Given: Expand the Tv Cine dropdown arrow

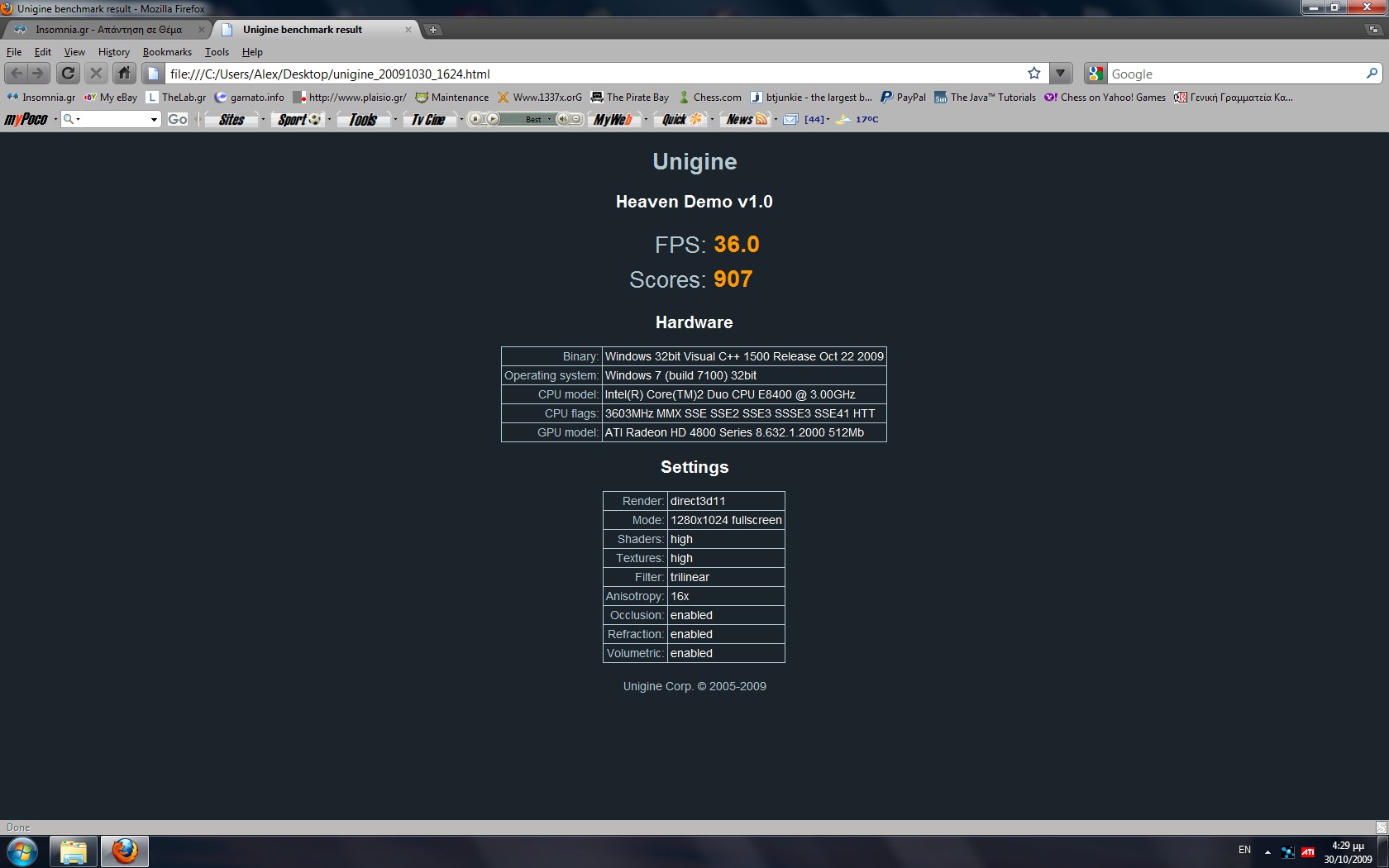Looking at the screenshot, I should point(461,119).
